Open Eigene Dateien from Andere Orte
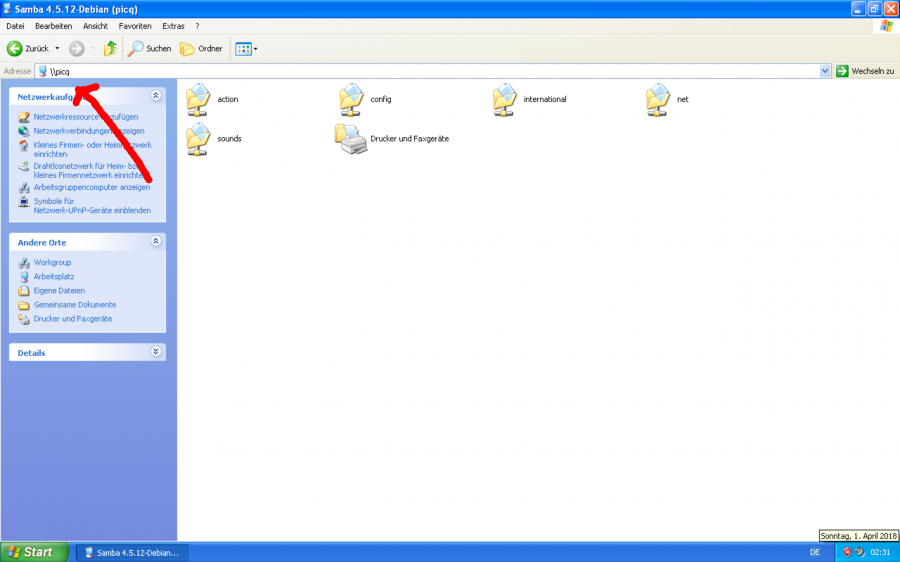 (59, 291)
